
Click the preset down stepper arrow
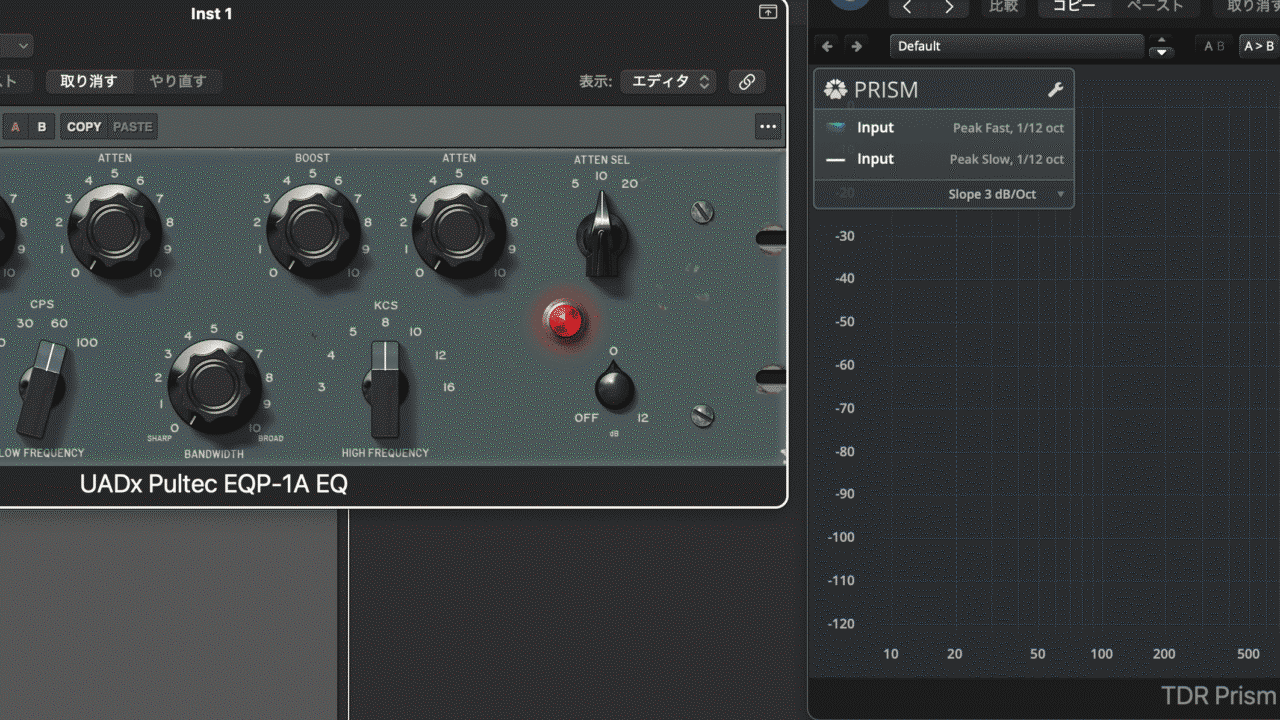tap(1161, 52)
